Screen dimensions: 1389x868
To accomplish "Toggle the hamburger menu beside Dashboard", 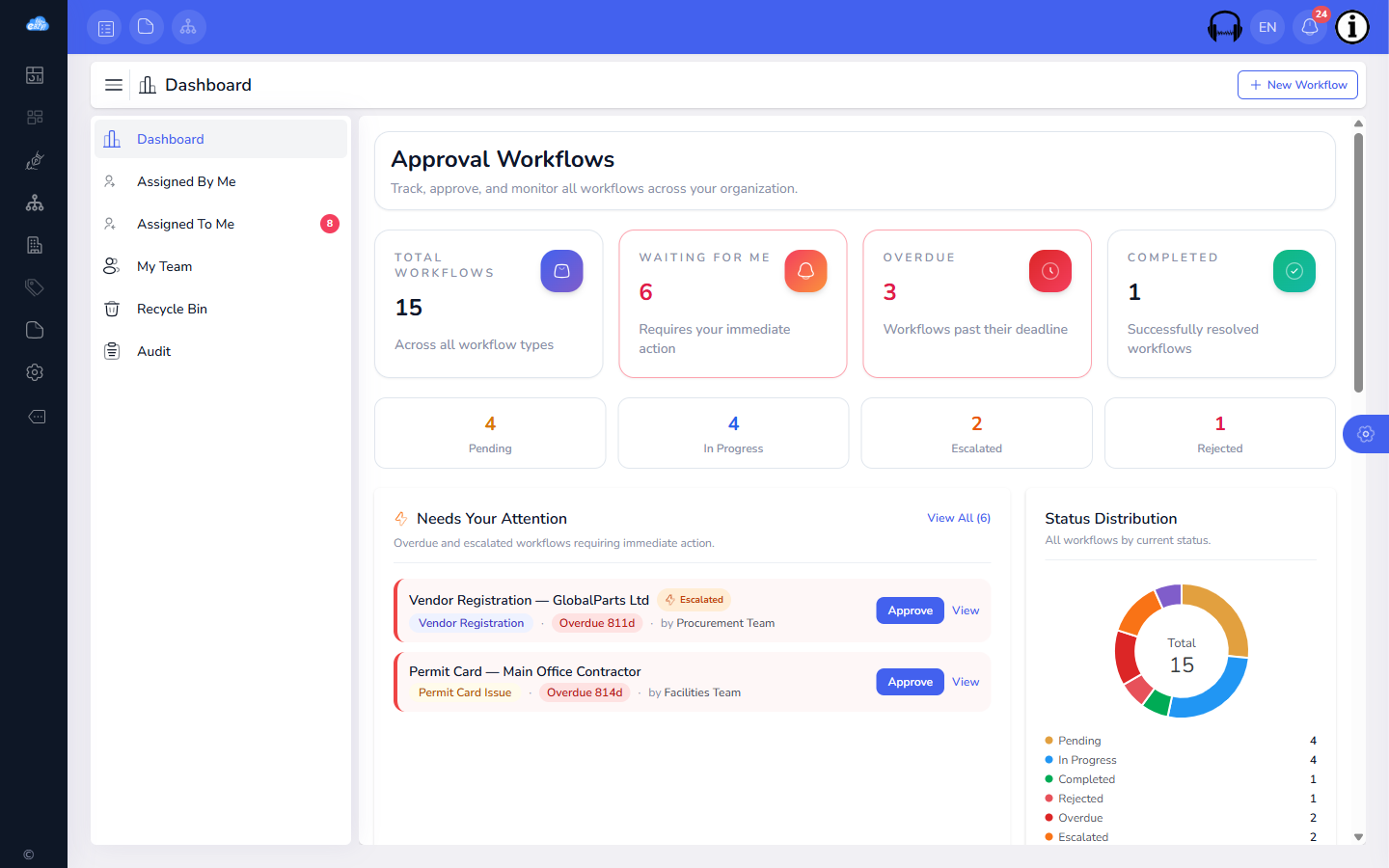I will pyautogui.click(x=114, y=85).
